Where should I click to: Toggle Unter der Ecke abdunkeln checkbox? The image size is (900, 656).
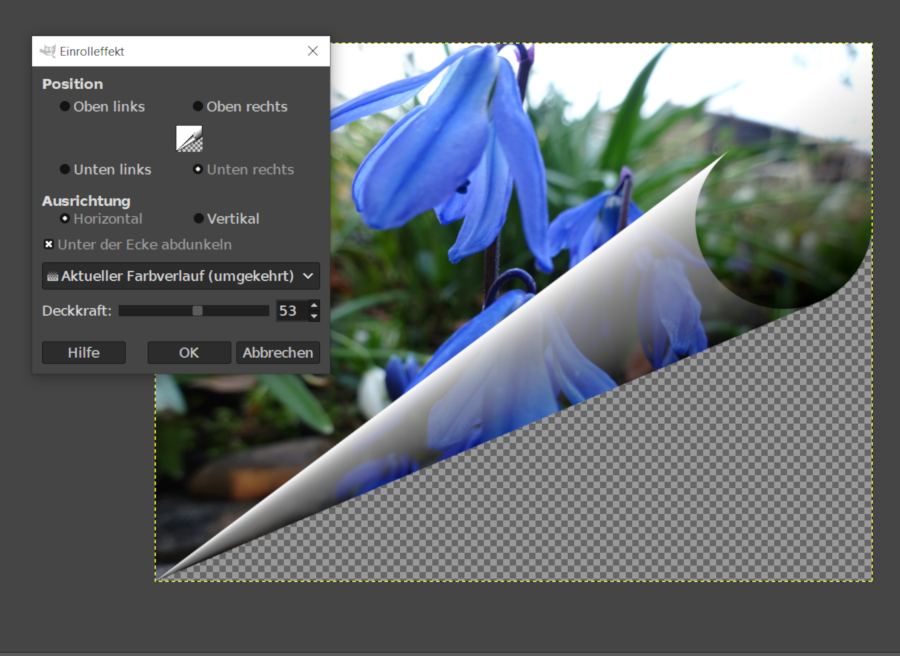click(49, 244)
